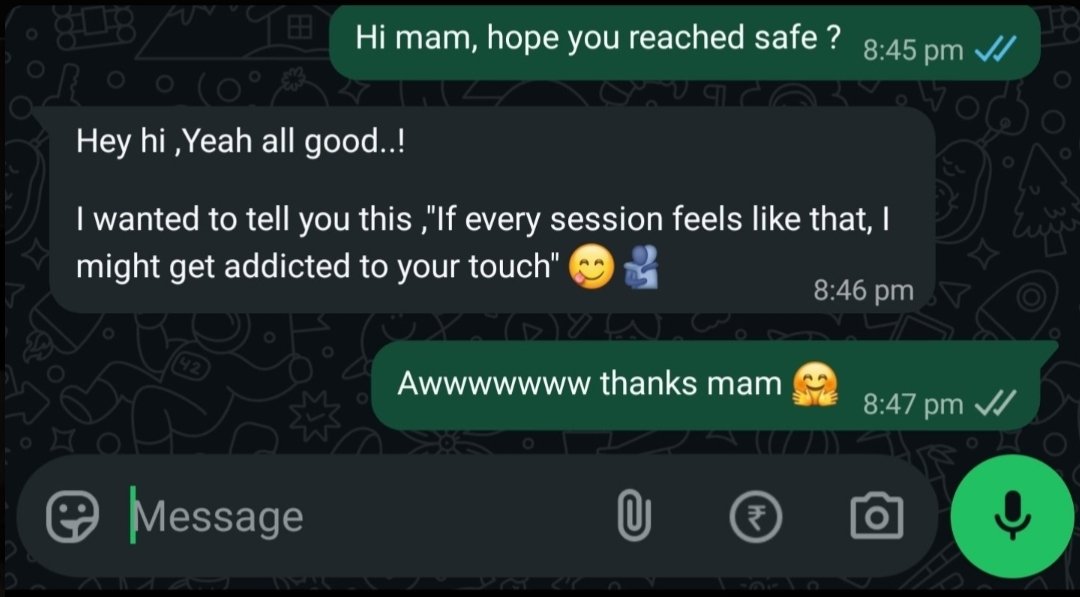Click the 8:46 pm timestamp
This screenshot has height=597, width=1080.
click(x=863, y=291)
